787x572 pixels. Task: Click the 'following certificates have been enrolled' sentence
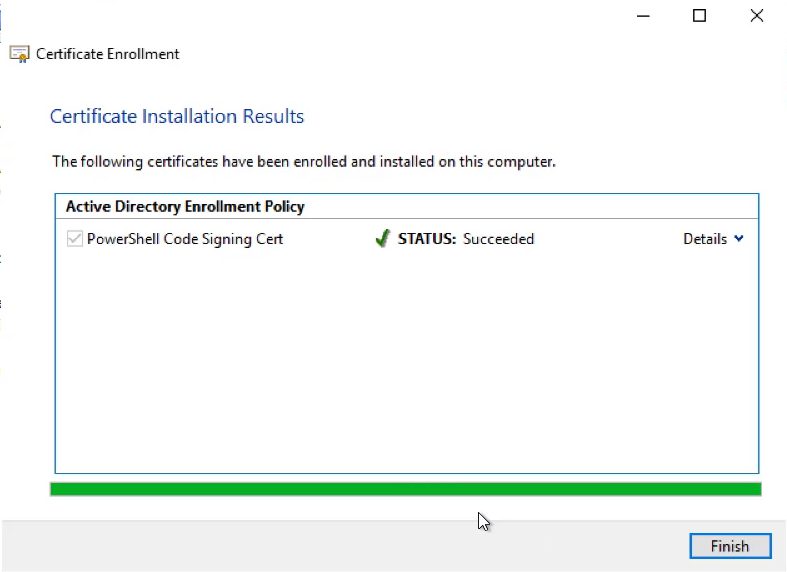[304, 162]
